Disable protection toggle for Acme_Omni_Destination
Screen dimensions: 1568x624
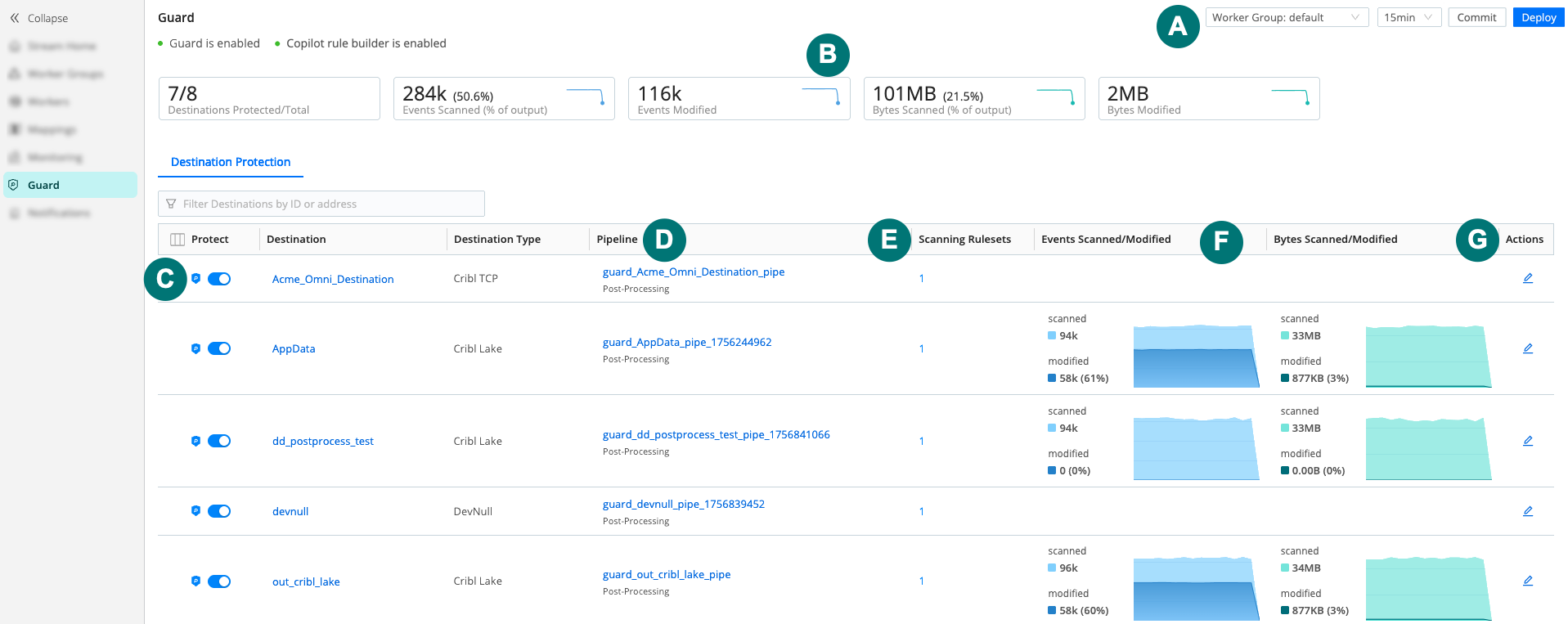[x=219, y=279]
